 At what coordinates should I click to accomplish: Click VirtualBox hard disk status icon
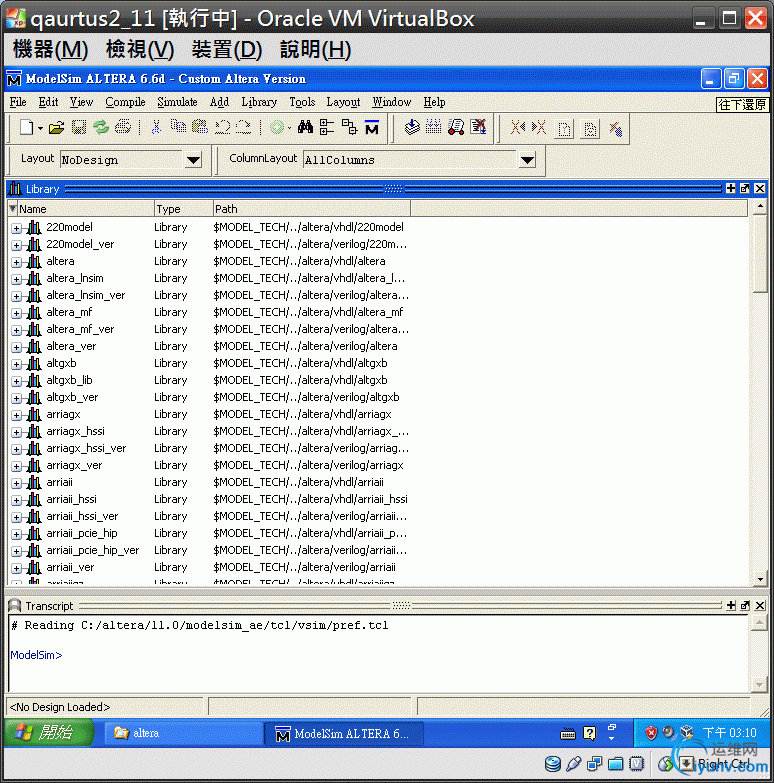point(553,764)
